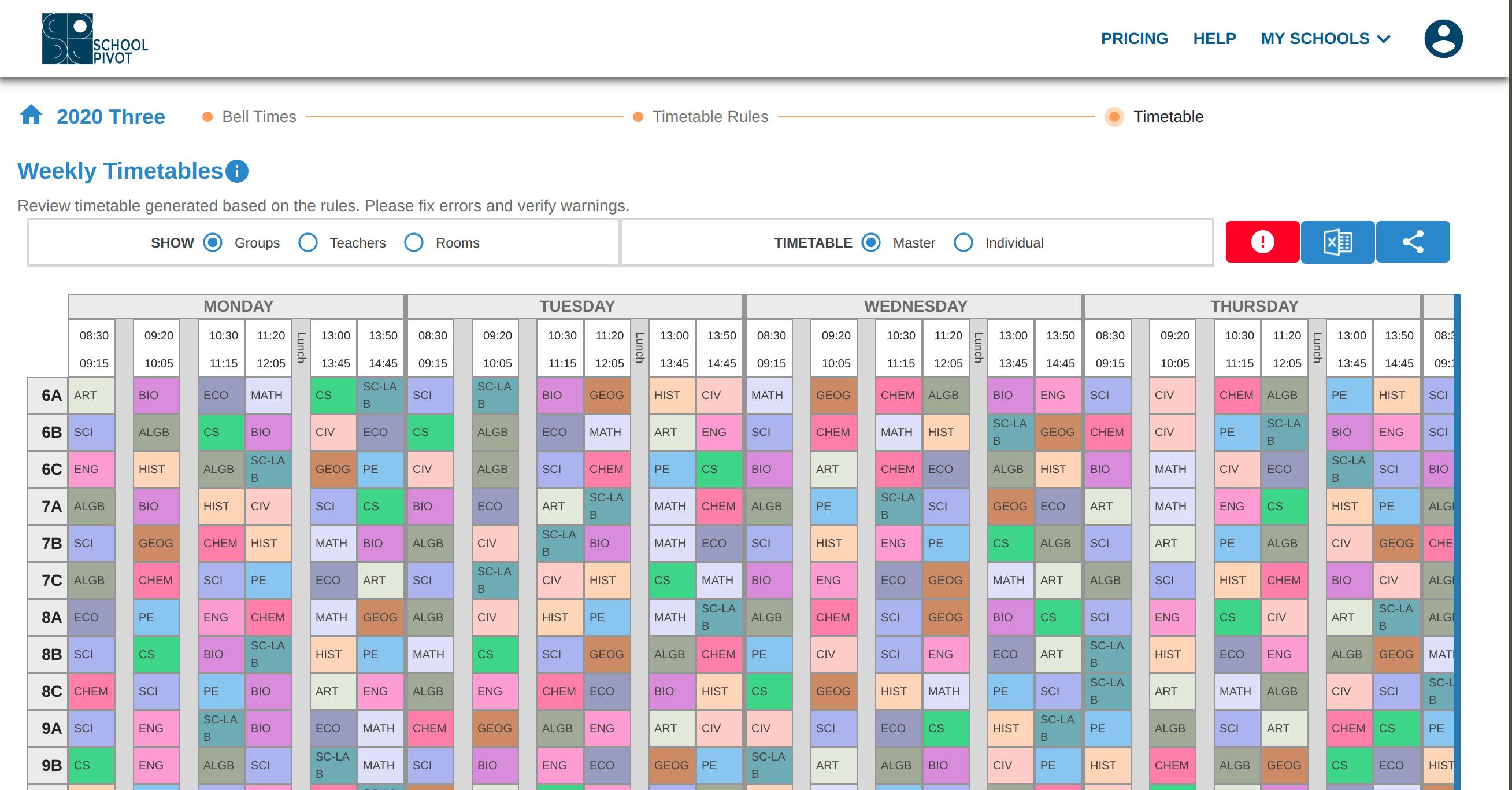Select the 8A group row header

[x=47, y=617]
